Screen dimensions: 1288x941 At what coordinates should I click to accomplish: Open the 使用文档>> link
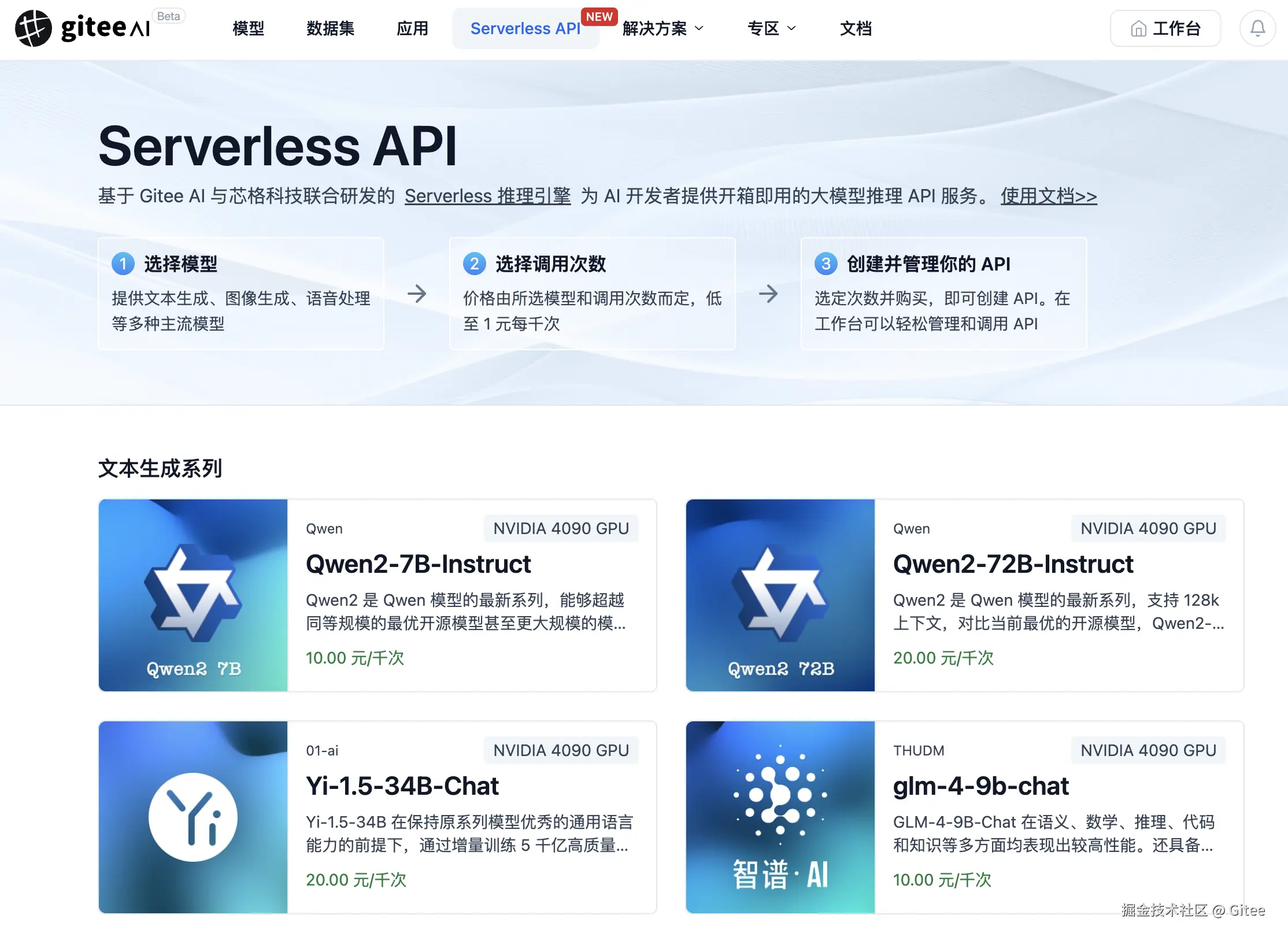coord(1048,196)
